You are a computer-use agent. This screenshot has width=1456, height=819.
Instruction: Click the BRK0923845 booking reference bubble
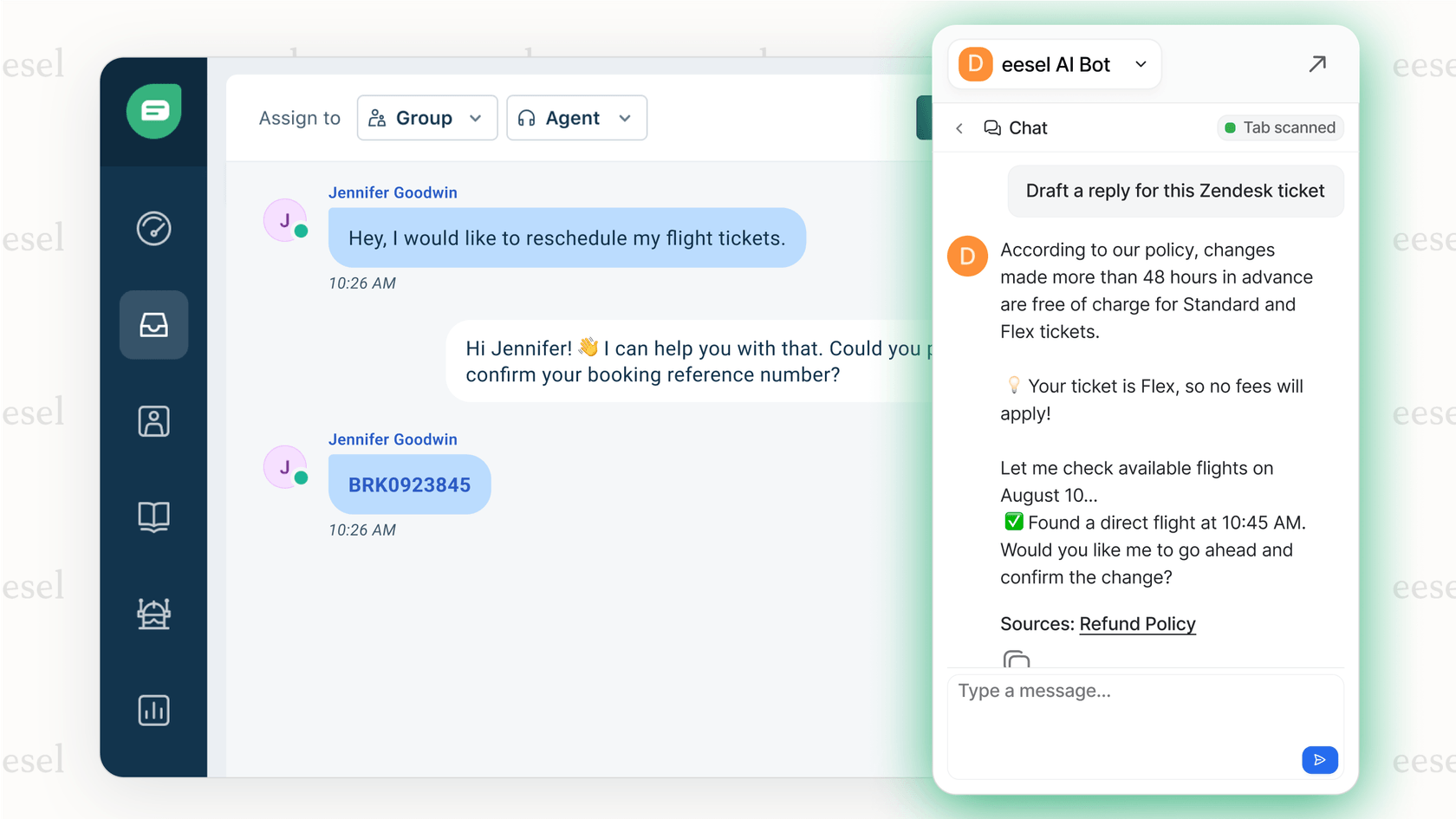409,484
